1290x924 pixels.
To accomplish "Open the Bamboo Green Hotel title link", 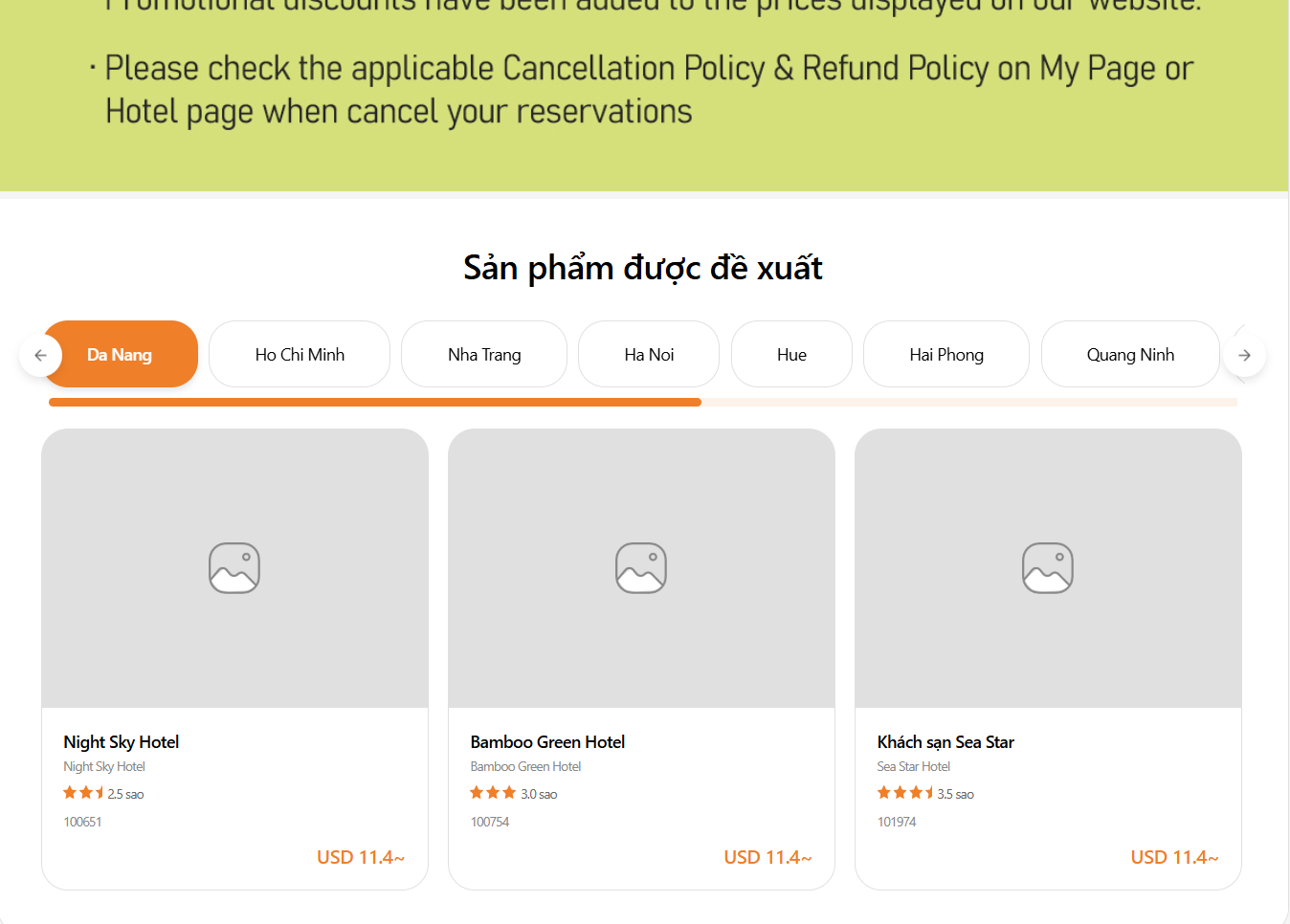I will click(547, 742).
